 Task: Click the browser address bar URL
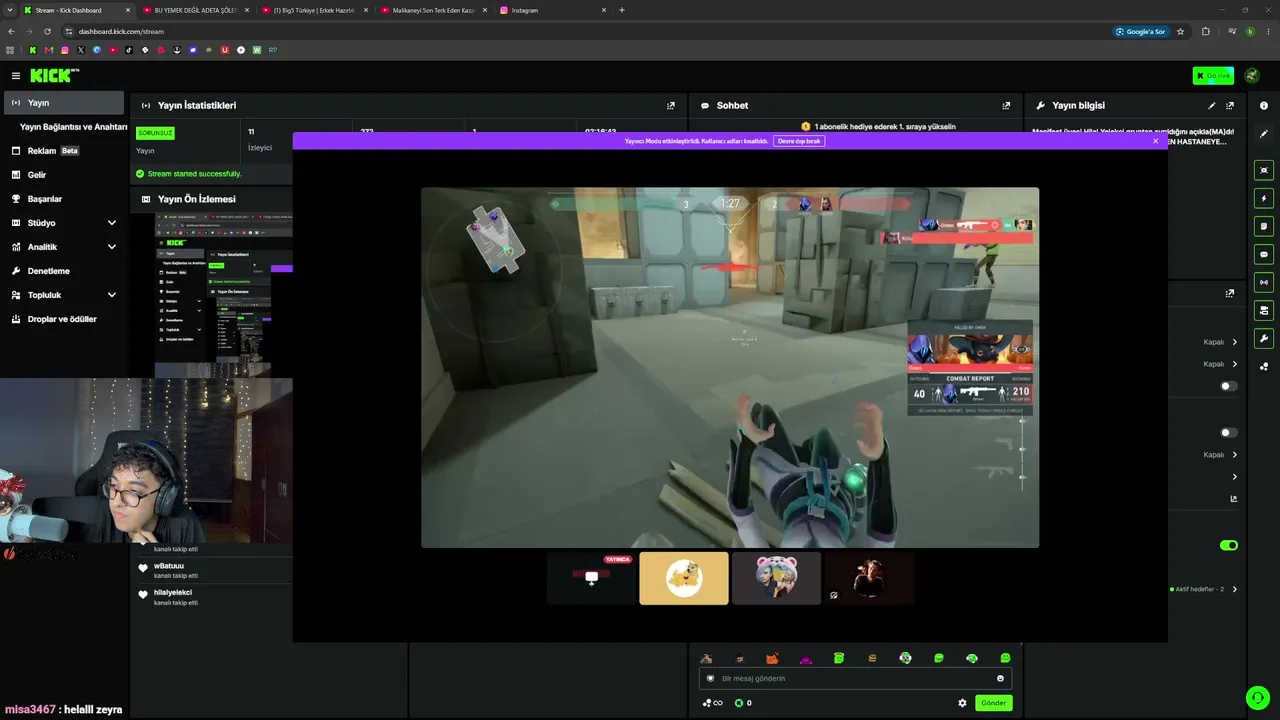pos(121,31)
